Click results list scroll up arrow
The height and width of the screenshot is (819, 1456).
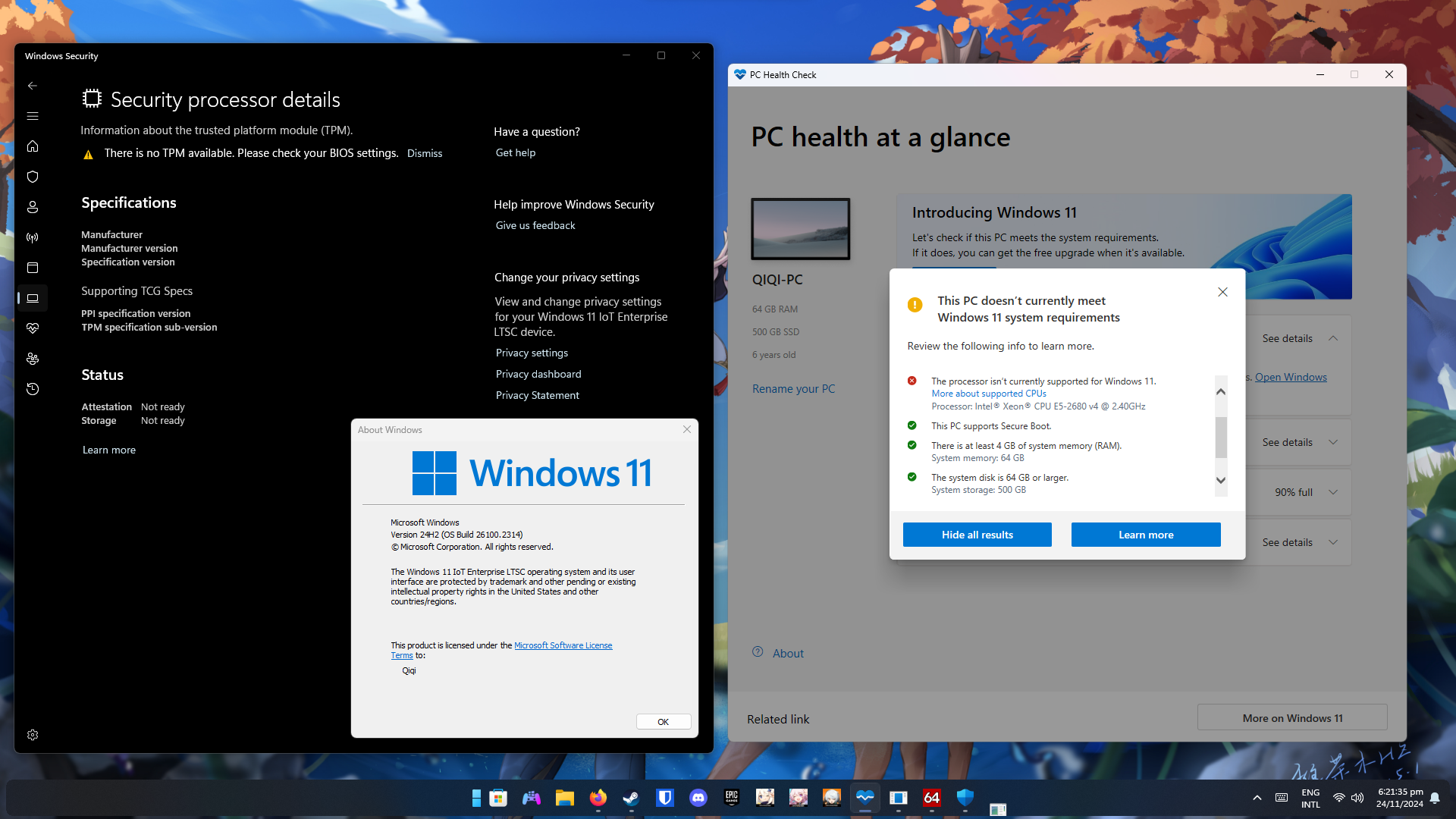pos(1221,391)
